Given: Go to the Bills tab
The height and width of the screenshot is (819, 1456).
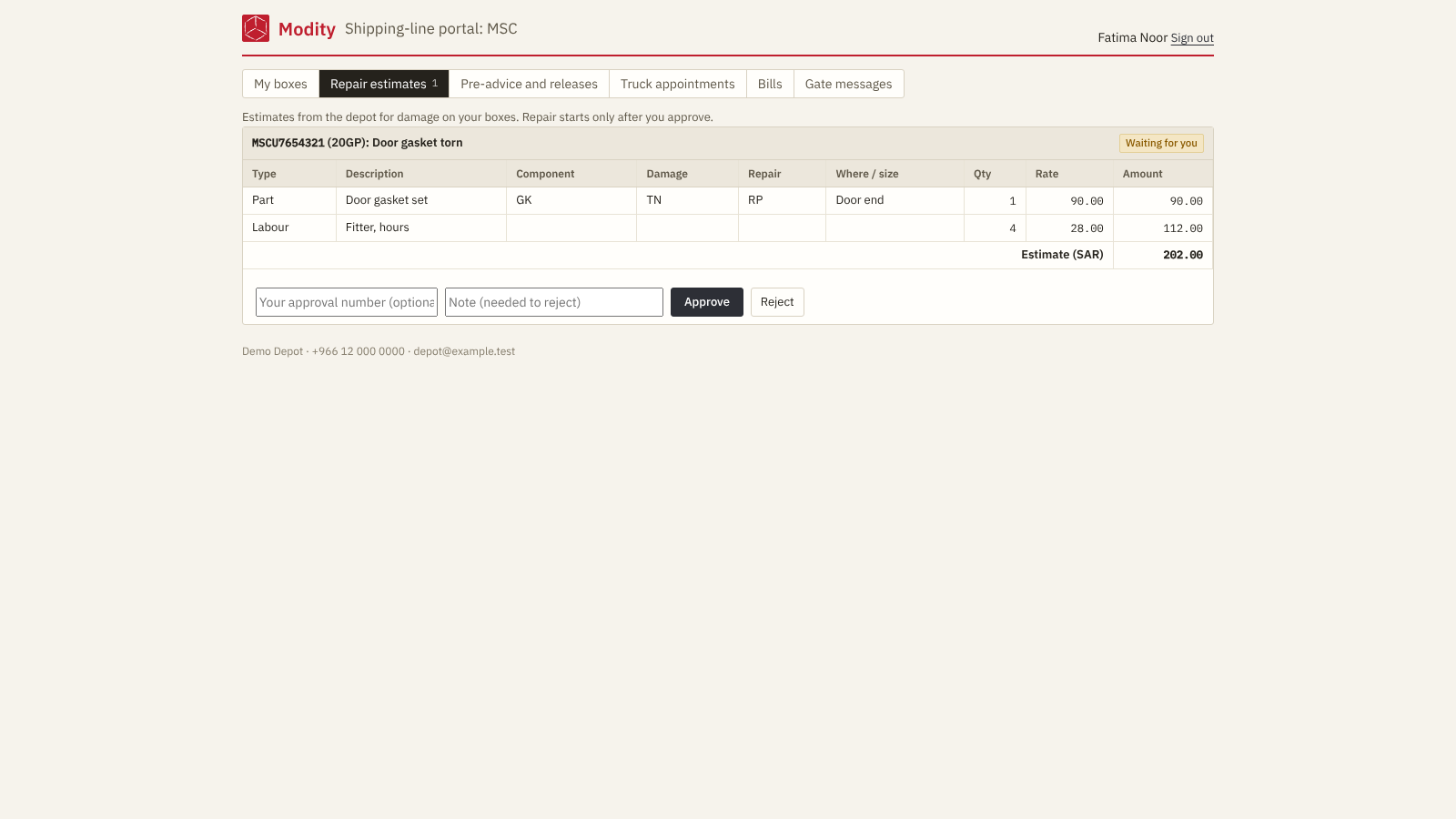Looking at the screenshot, I should tap(770, 84).
